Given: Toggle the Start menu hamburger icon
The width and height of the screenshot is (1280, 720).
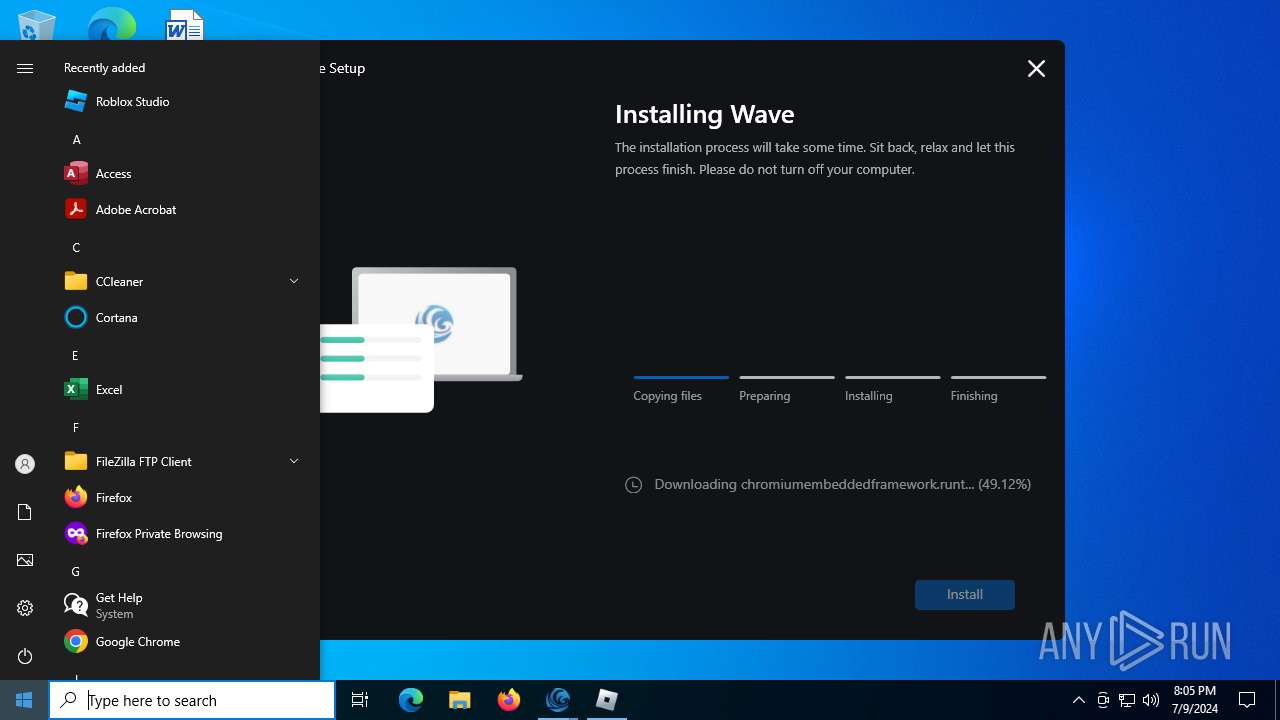Looking at the screenshot, I should pyautogui.click(x=25, y=68).
